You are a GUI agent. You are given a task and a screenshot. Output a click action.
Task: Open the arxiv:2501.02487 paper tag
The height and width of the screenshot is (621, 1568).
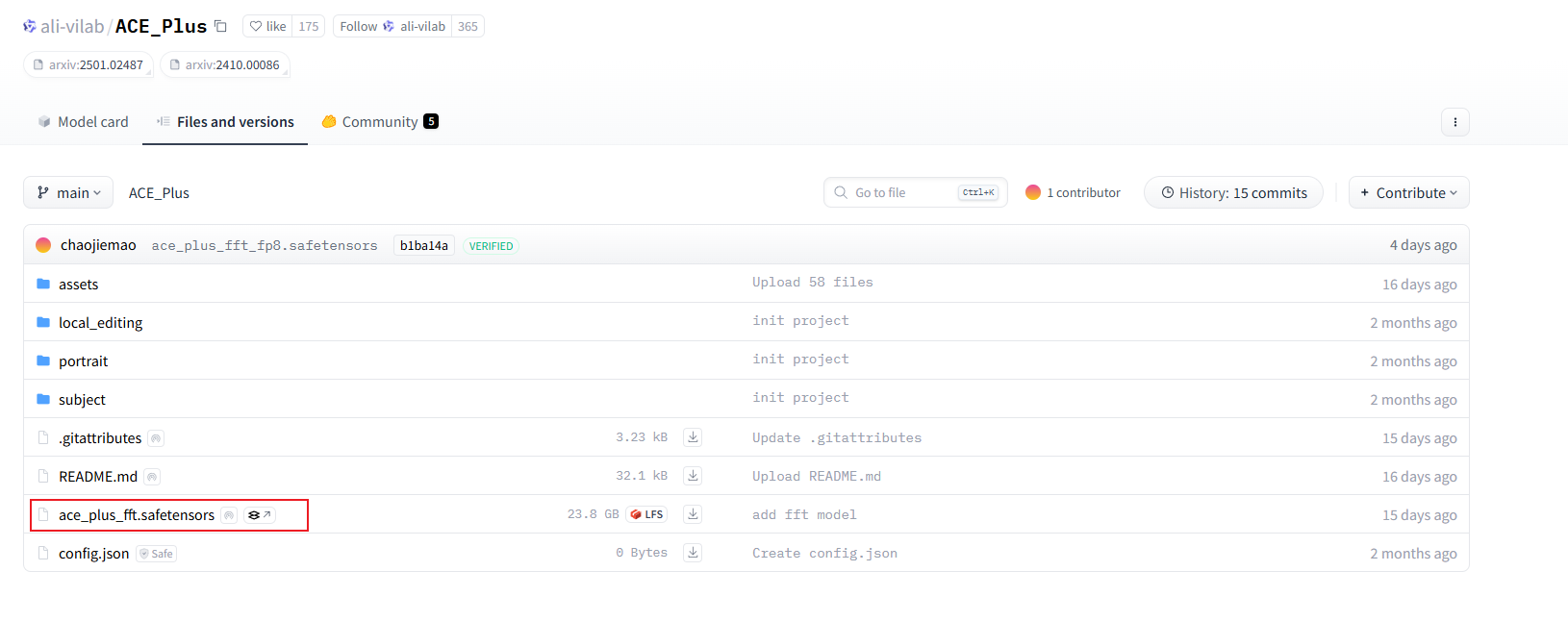point(88,65)
